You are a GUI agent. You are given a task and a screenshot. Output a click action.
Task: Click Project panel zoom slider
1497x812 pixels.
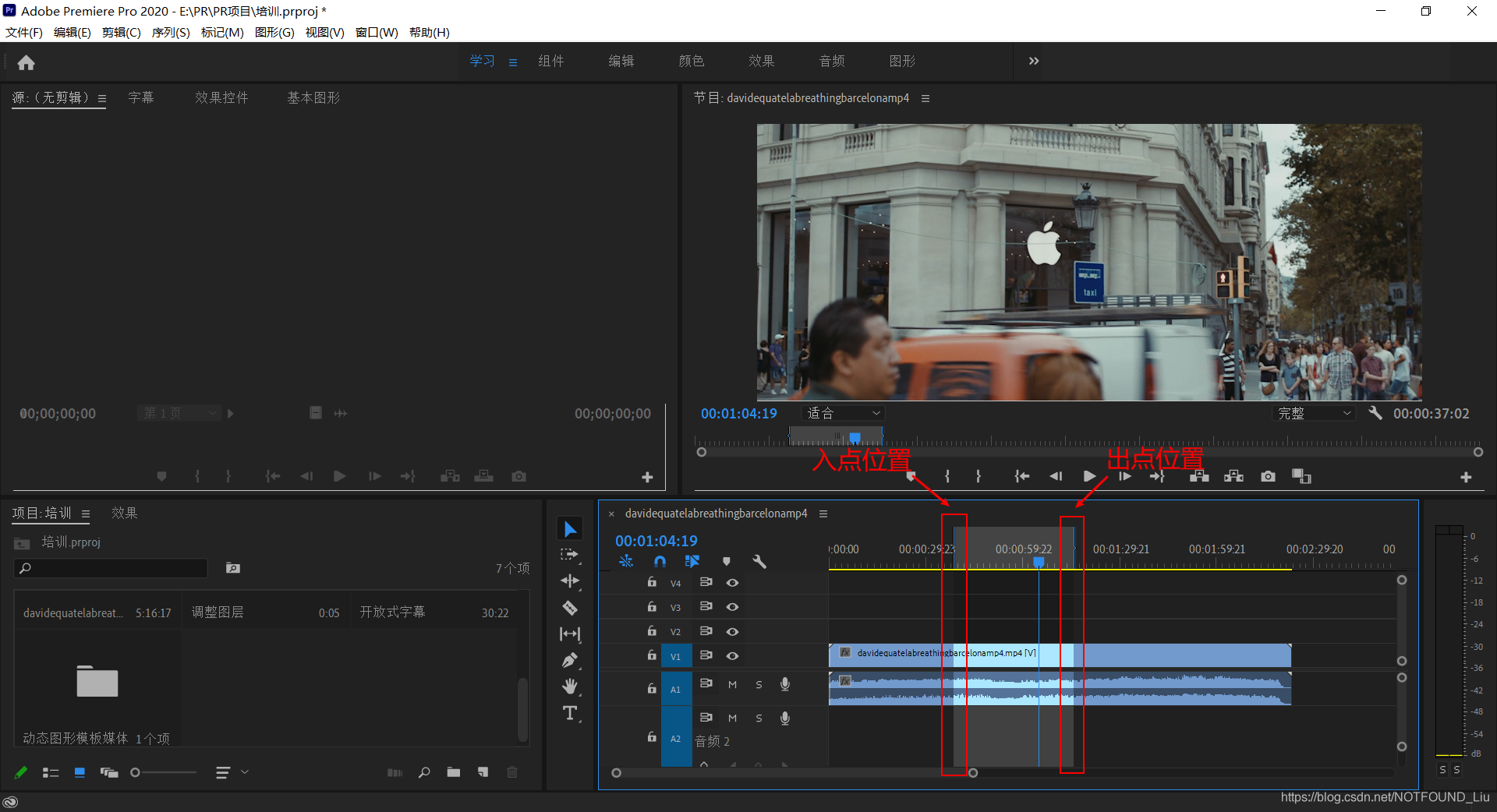(164, 772)
